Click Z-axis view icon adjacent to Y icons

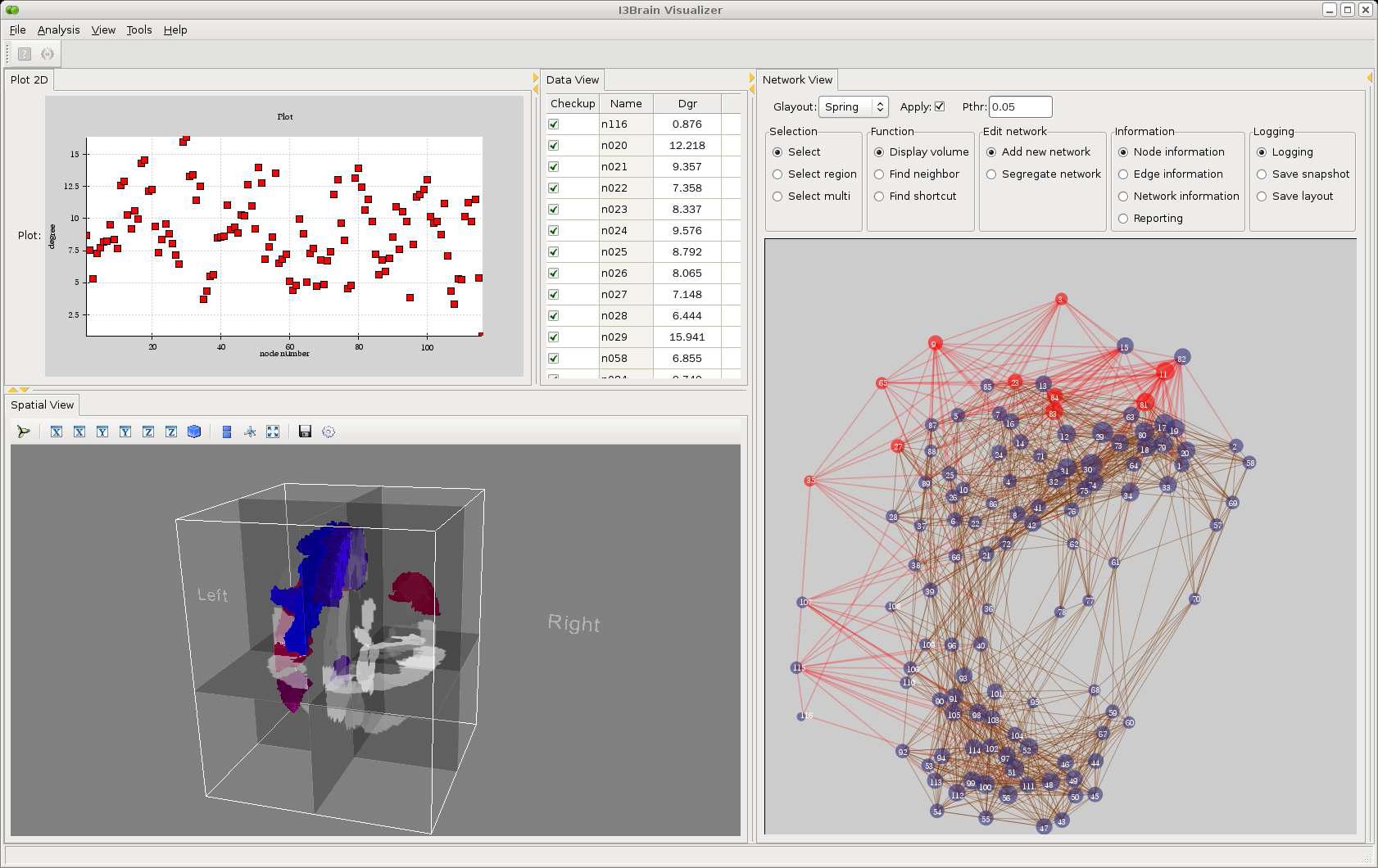148,432
